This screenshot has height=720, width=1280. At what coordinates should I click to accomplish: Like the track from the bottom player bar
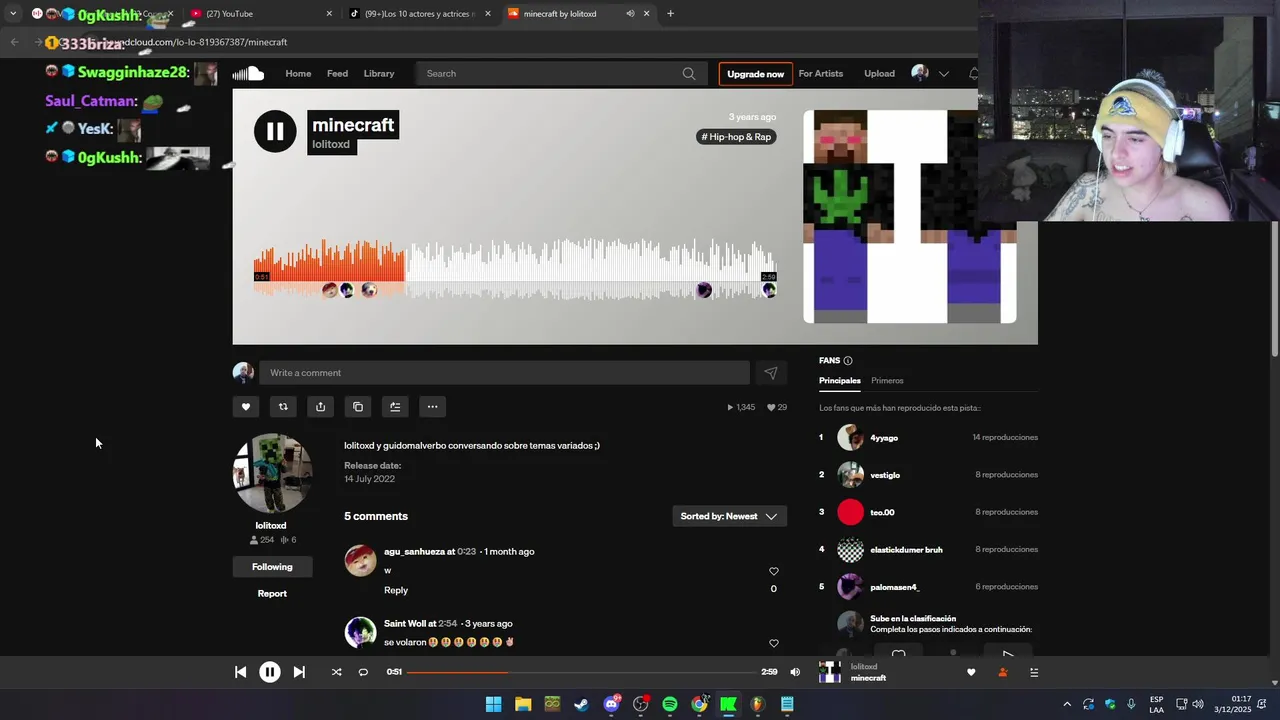[x=970, y=673]
